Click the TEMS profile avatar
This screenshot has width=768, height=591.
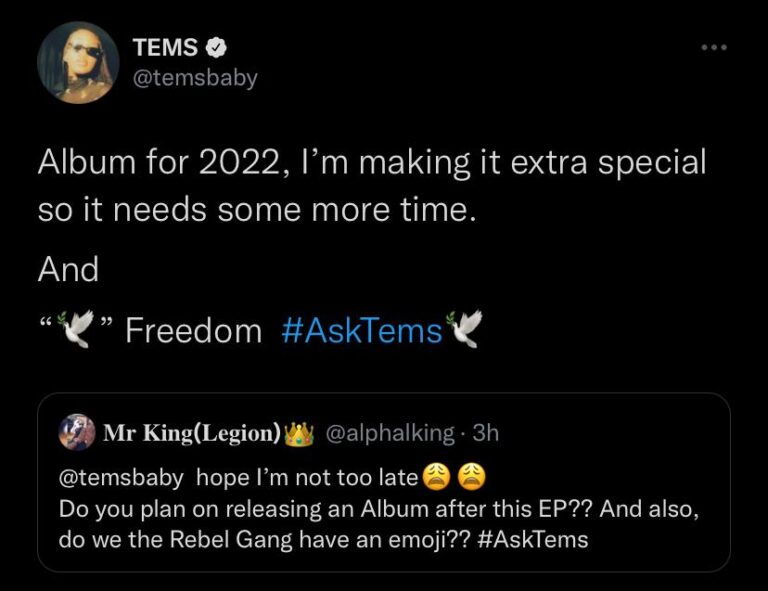click(78, 63)
